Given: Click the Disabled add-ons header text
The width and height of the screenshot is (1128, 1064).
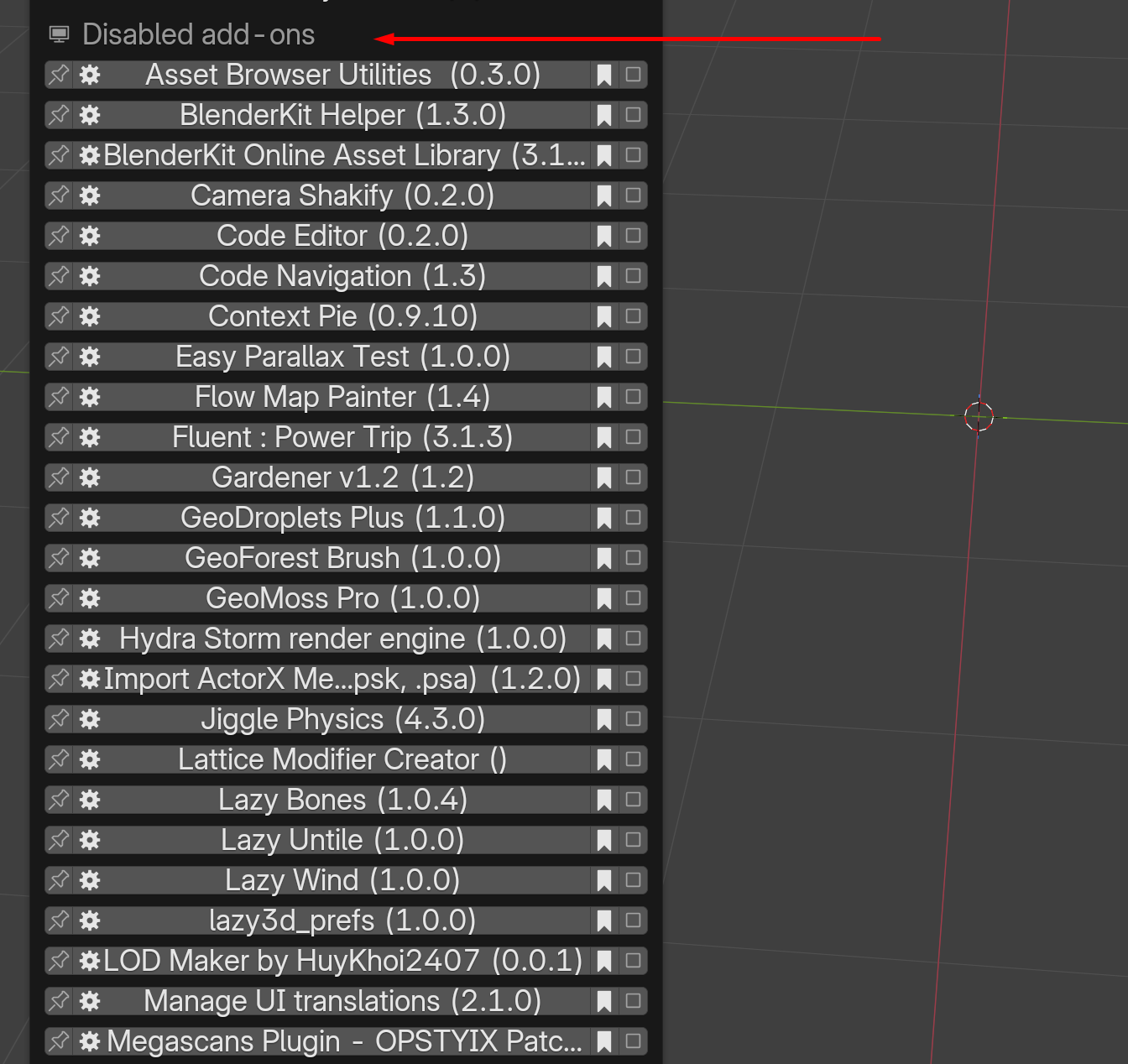Looking at the screenshot, I should click(x=199, y=34).
